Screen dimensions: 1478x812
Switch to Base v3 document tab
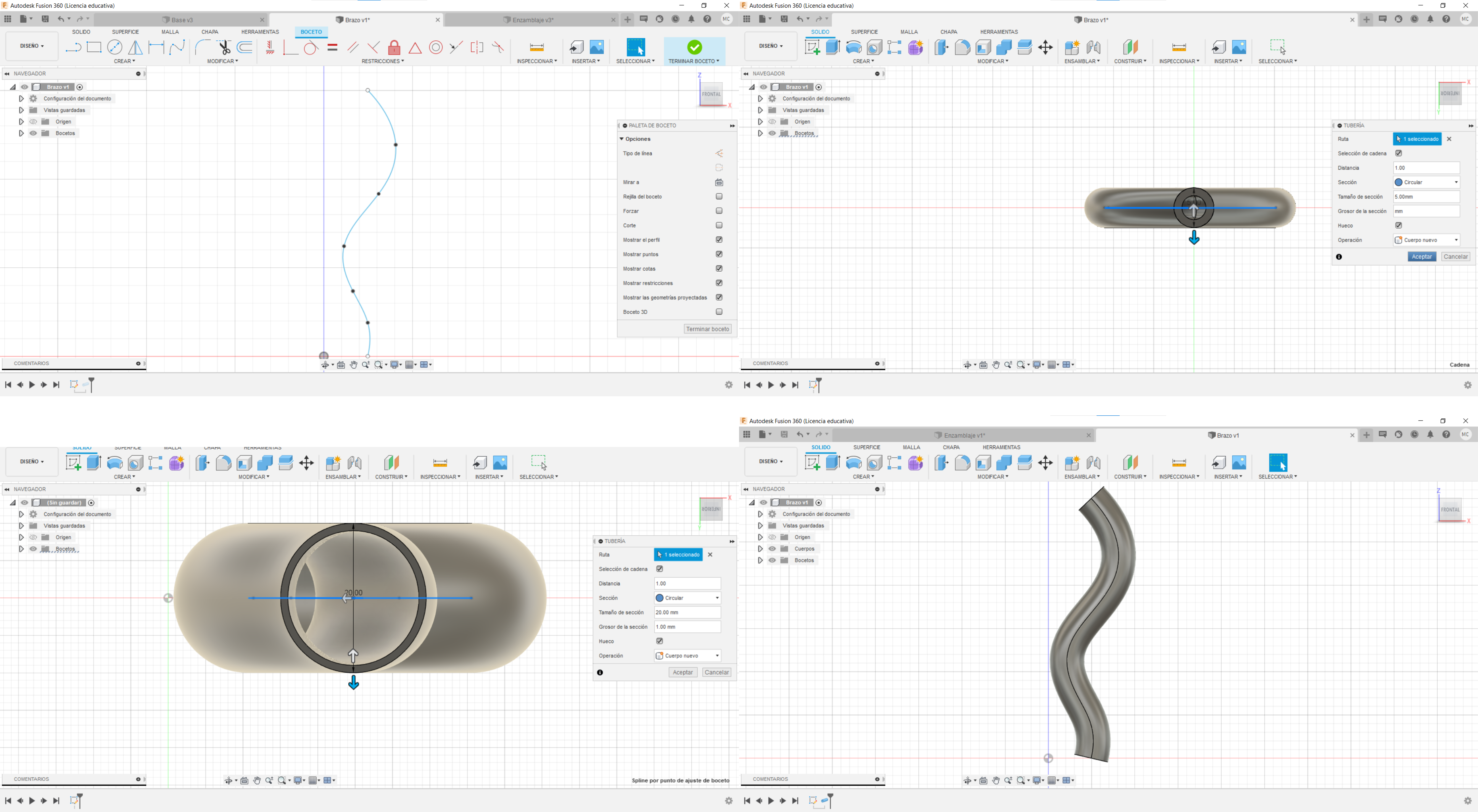coord(181,20)
